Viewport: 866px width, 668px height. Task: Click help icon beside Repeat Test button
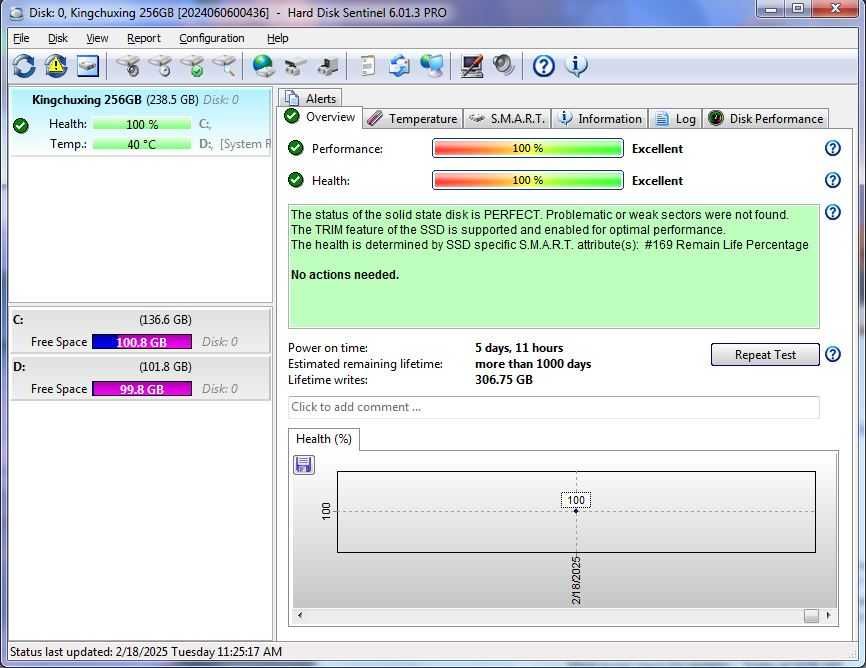tap(832, 354)
